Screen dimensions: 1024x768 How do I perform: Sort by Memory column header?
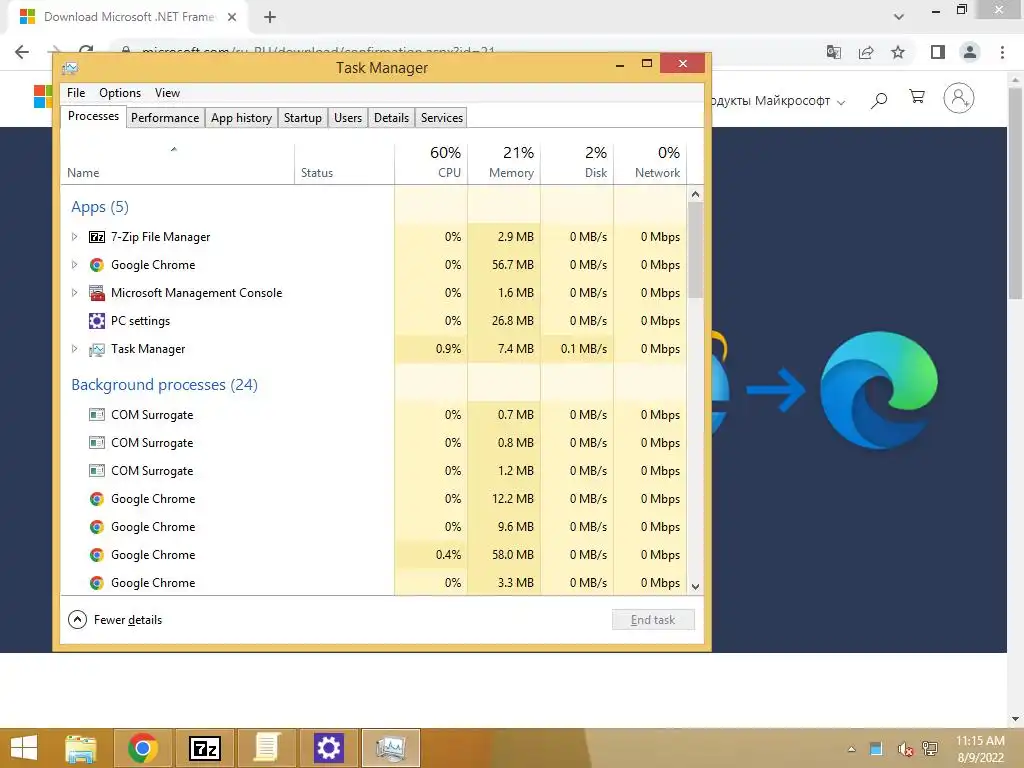pos(504,163)
